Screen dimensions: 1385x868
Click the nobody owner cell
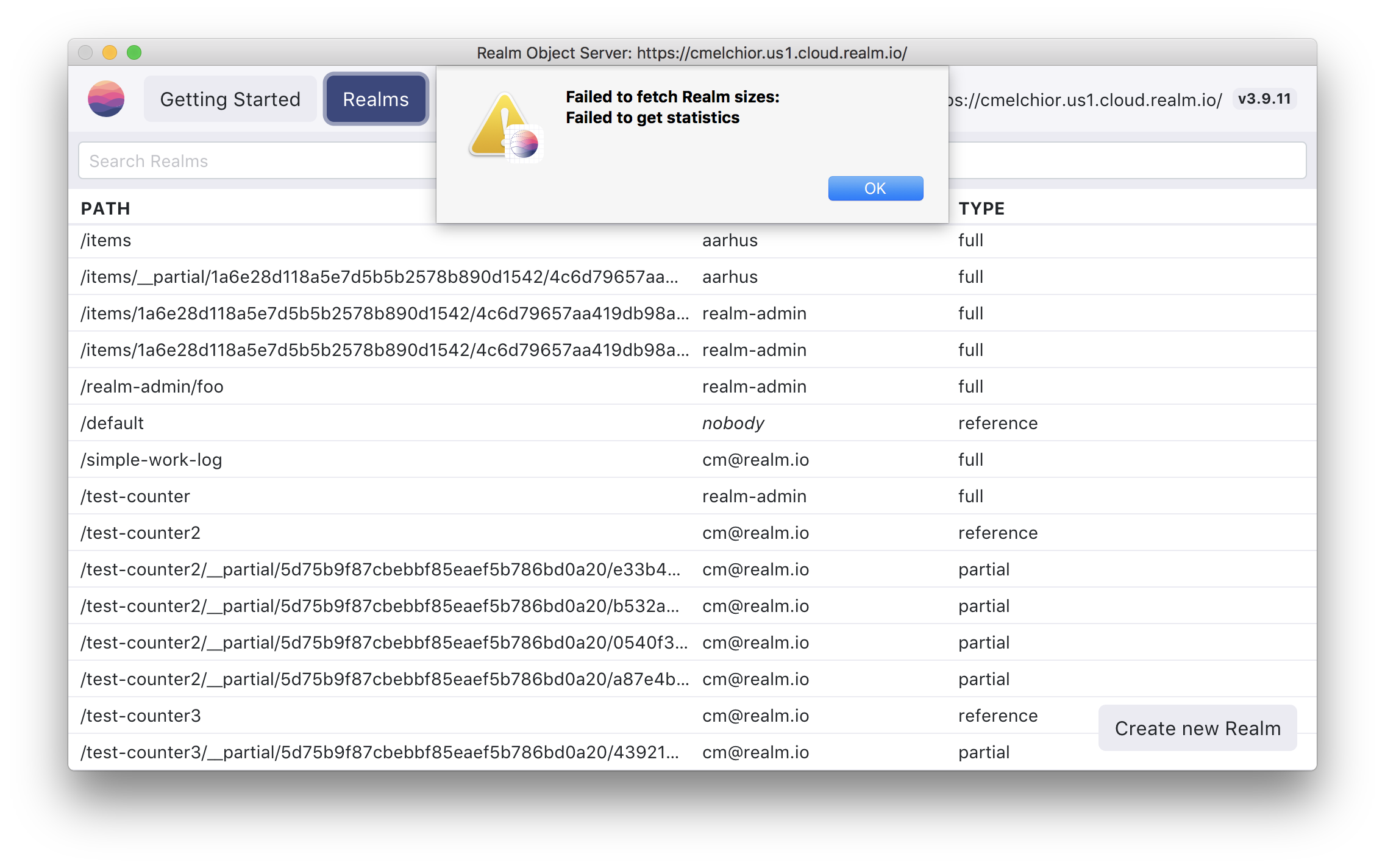(x=733, y=423)
